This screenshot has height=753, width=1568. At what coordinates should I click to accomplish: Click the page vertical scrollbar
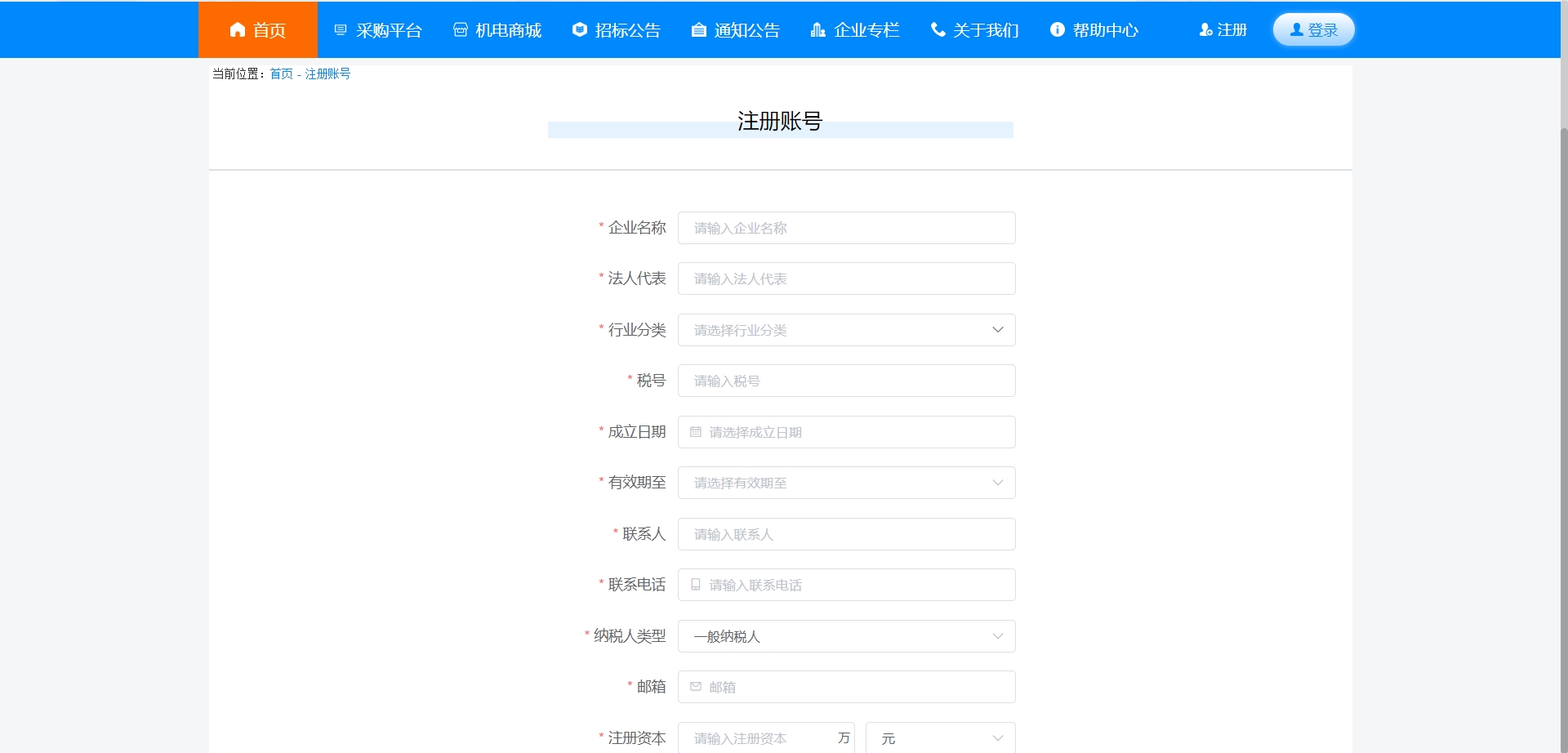coord(1563,408)
